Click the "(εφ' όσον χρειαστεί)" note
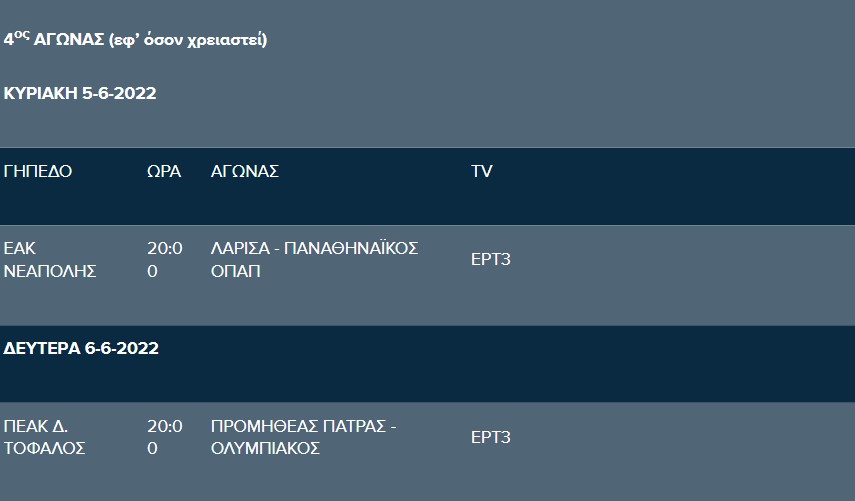The width and height of the screenshot is (855, 501). tap(187, 41)
